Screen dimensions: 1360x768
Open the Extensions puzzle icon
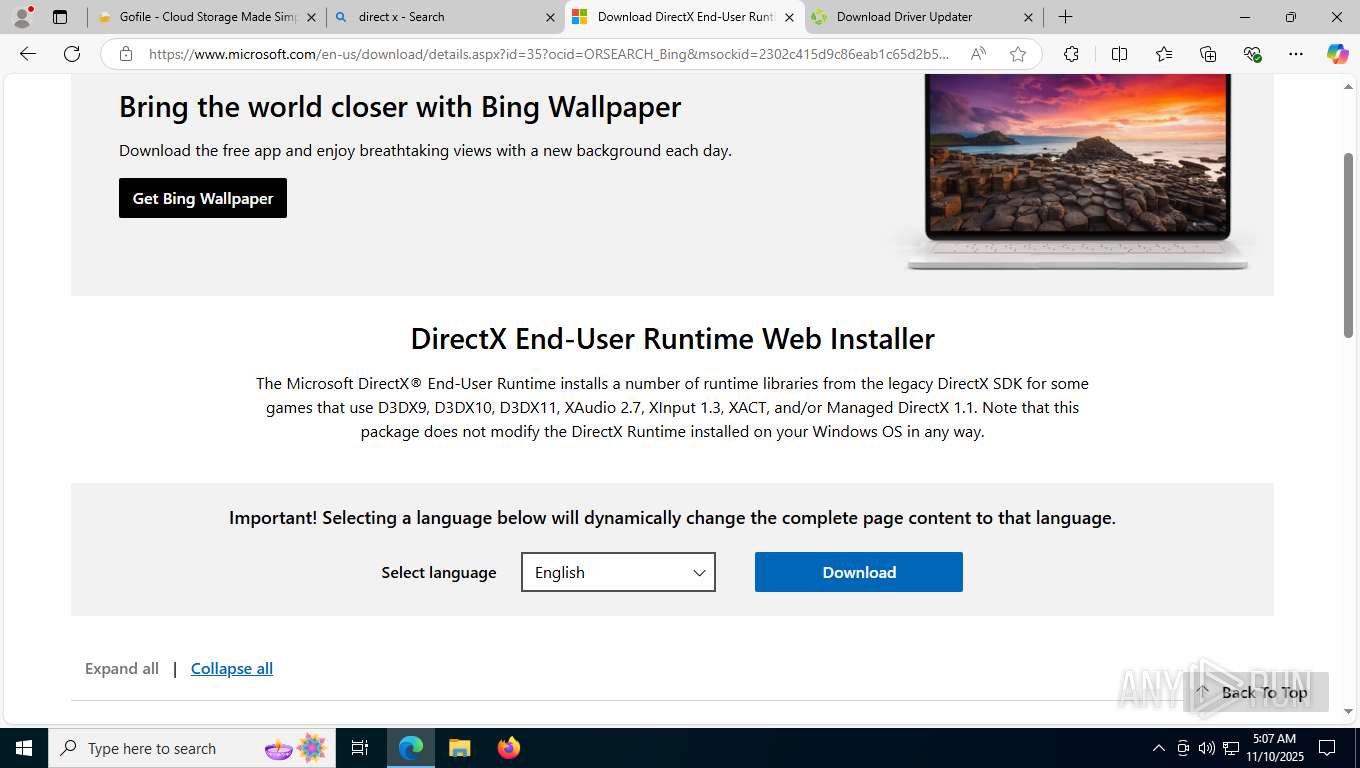point(1071,54)
